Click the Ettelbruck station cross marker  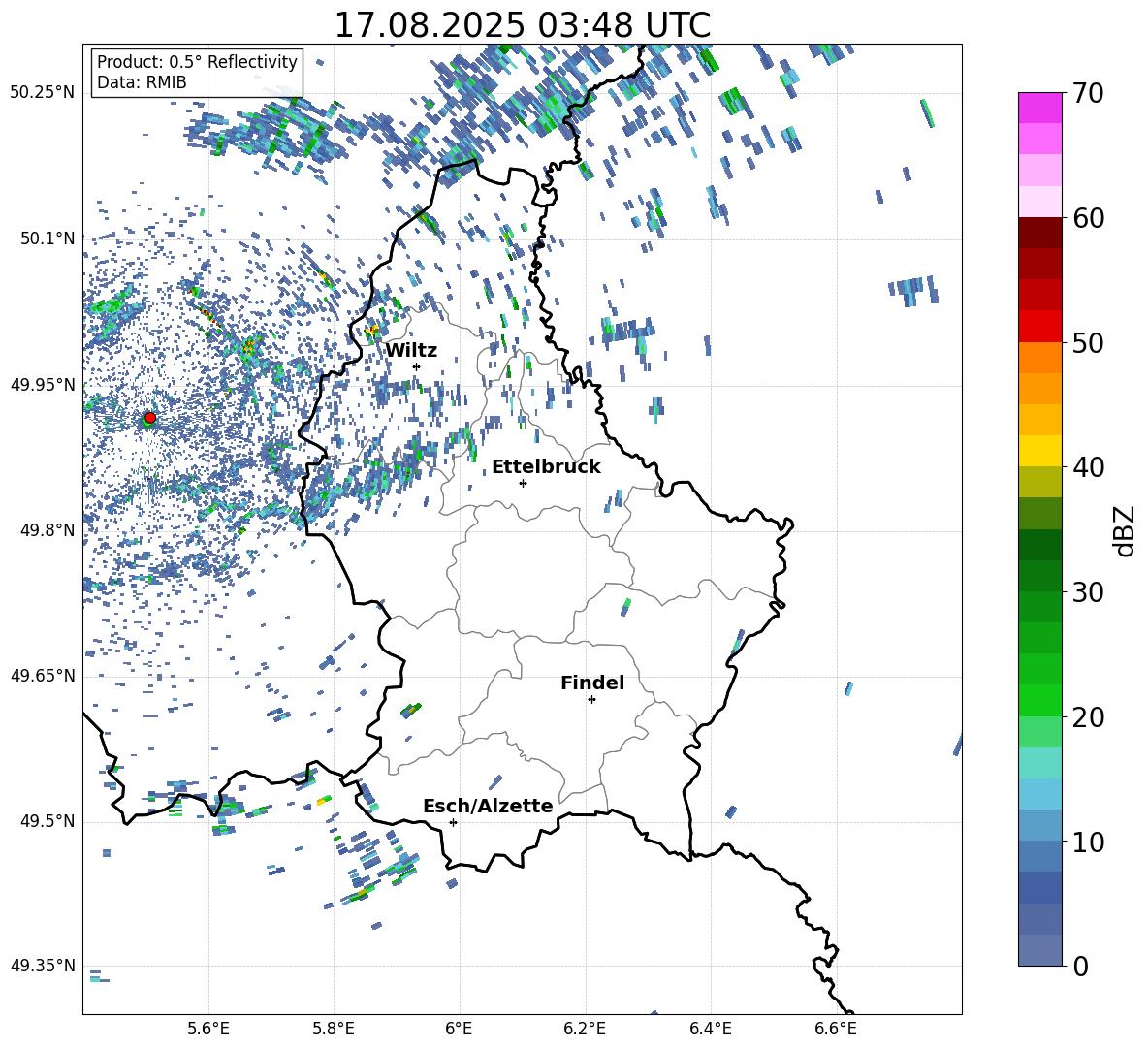pyautogui.click(x=523, y=483)
